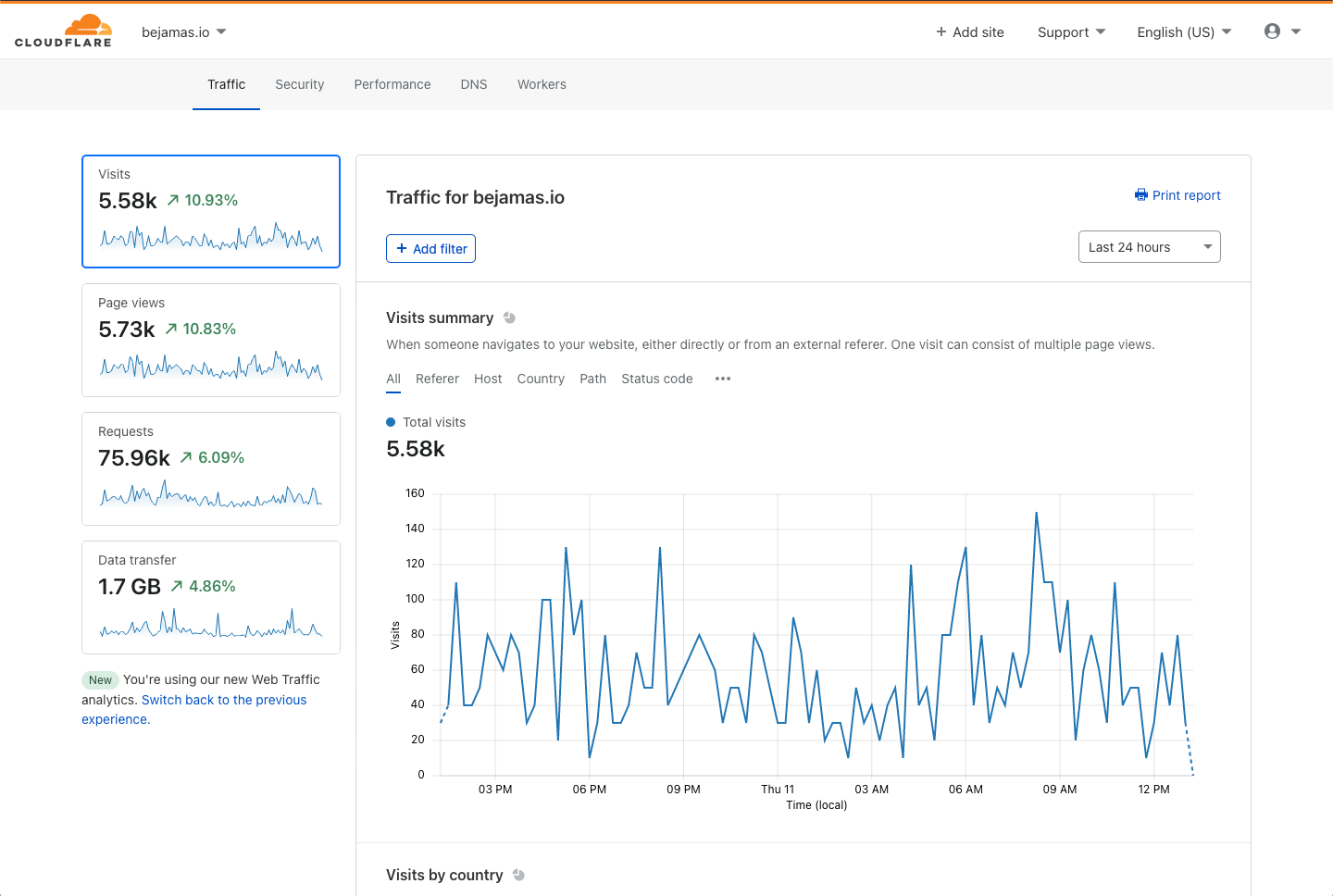The height and width of the screenshot is (896, 1333).
Task: Click the printer icon beside Print report
Action: pyautogui.click(x=1141, y=195)
